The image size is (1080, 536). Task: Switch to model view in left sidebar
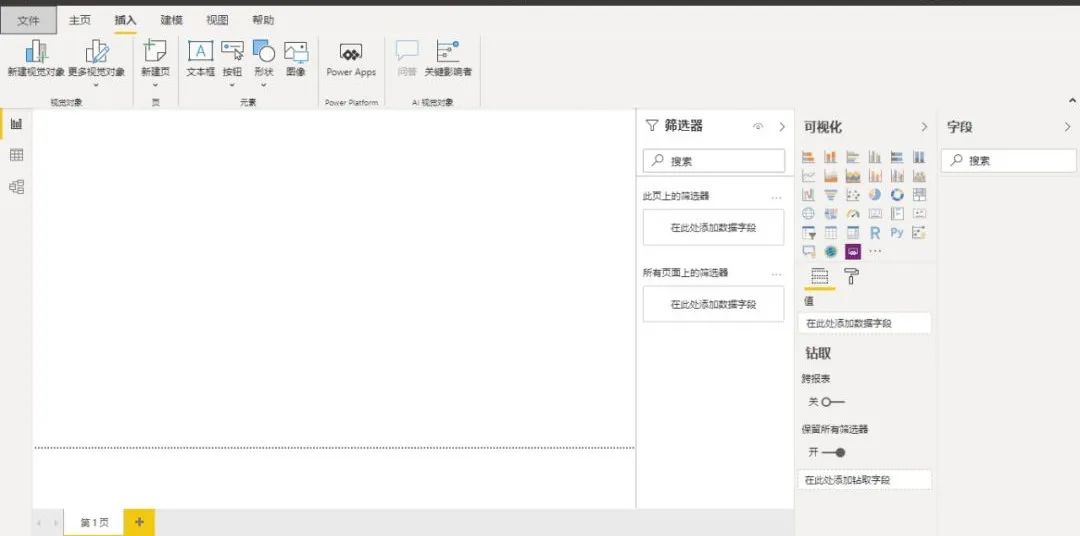[17, 186]
